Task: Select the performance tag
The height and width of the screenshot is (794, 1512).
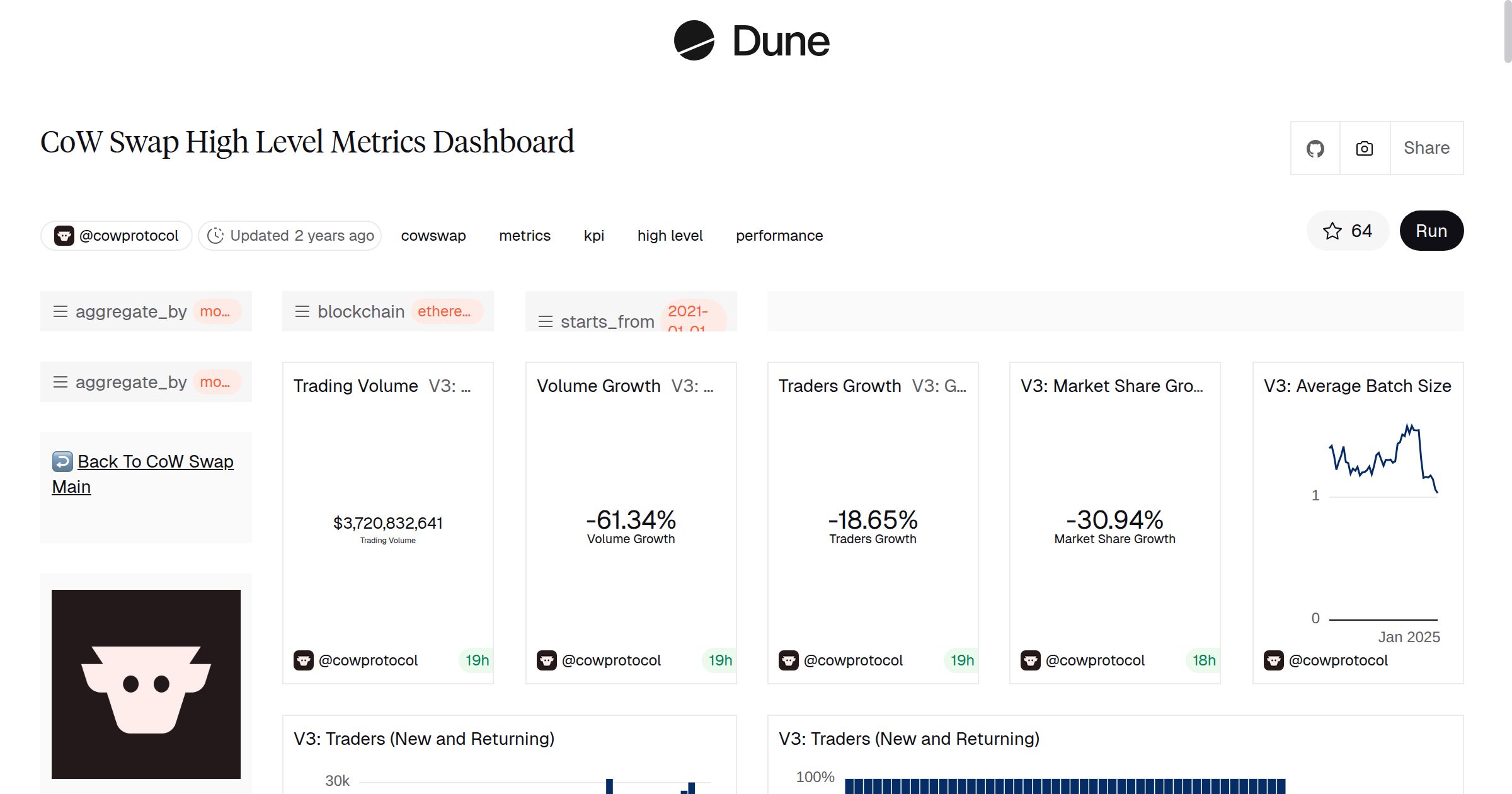Action: [779, 235]
